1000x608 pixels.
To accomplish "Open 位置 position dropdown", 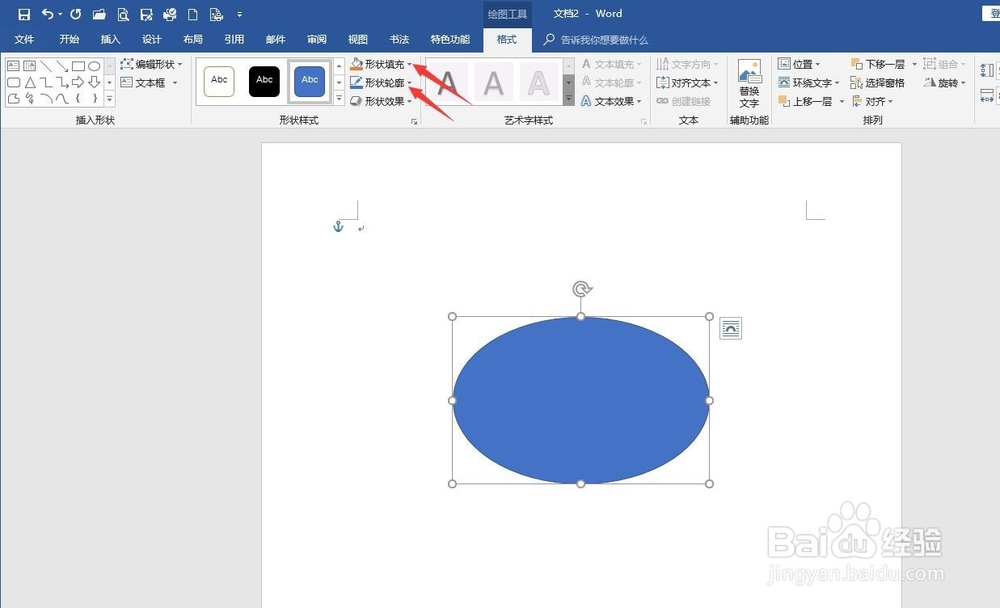I will pyautogui.click(x=798, y=64).
